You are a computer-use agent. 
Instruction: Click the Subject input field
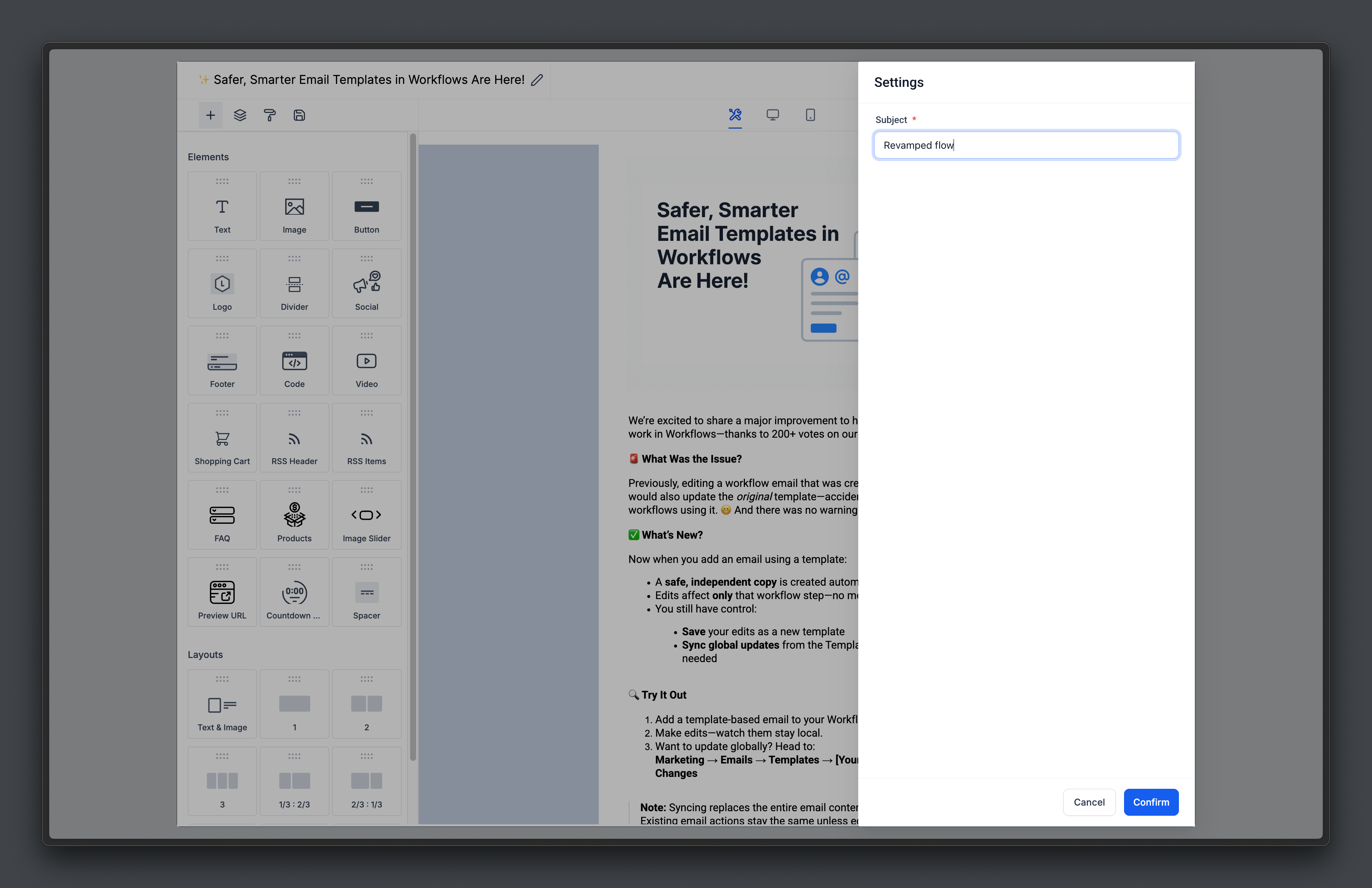(x=1026, y=145)
